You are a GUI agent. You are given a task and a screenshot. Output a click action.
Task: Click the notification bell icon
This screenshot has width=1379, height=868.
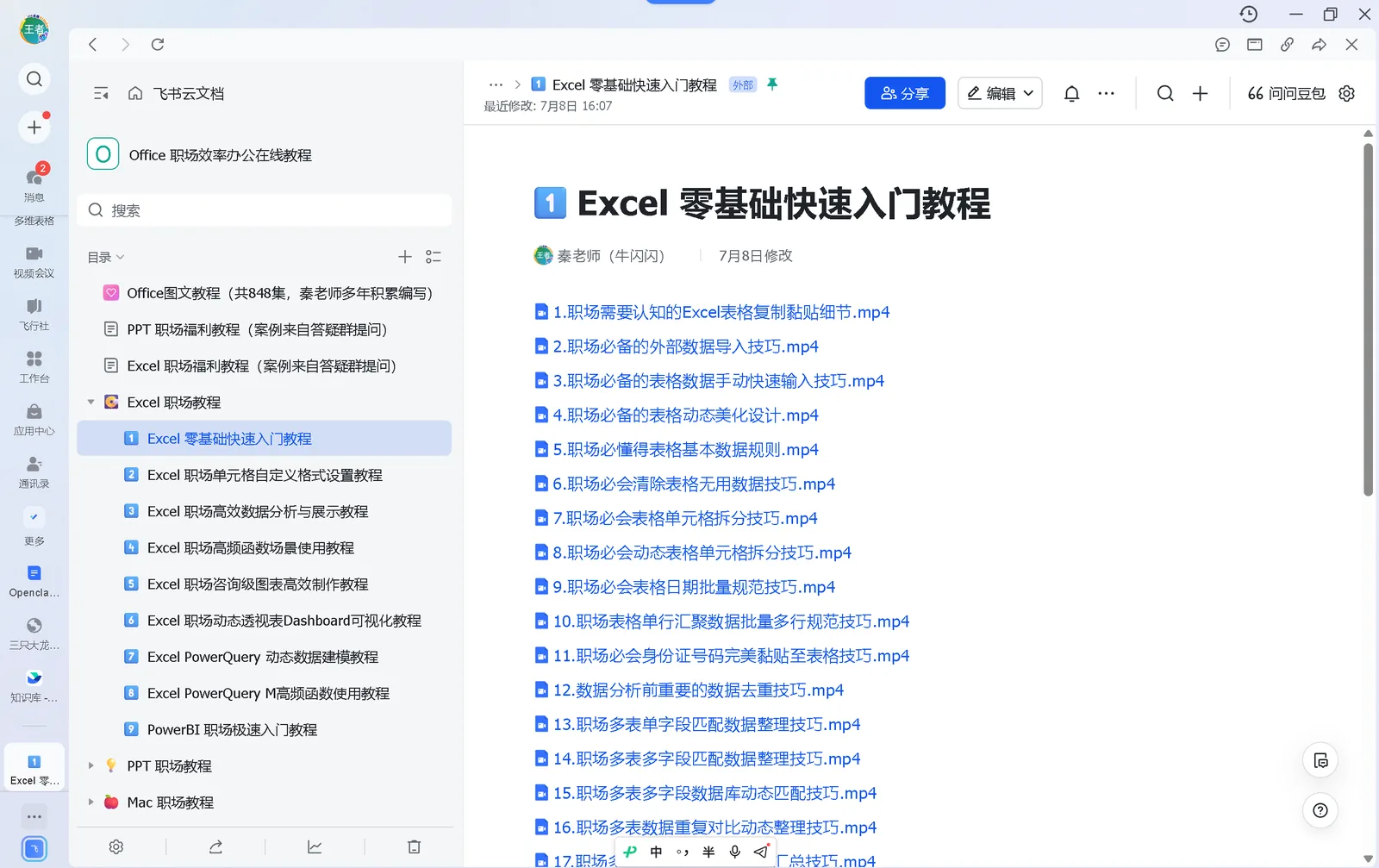point(1071,93)
